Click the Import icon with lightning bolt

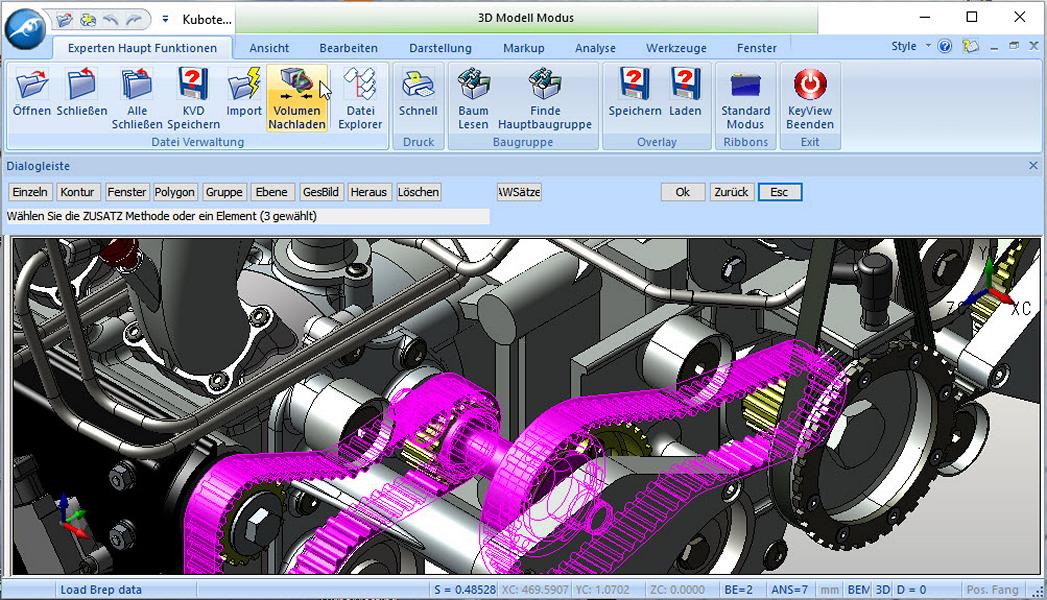click(244, 84)
